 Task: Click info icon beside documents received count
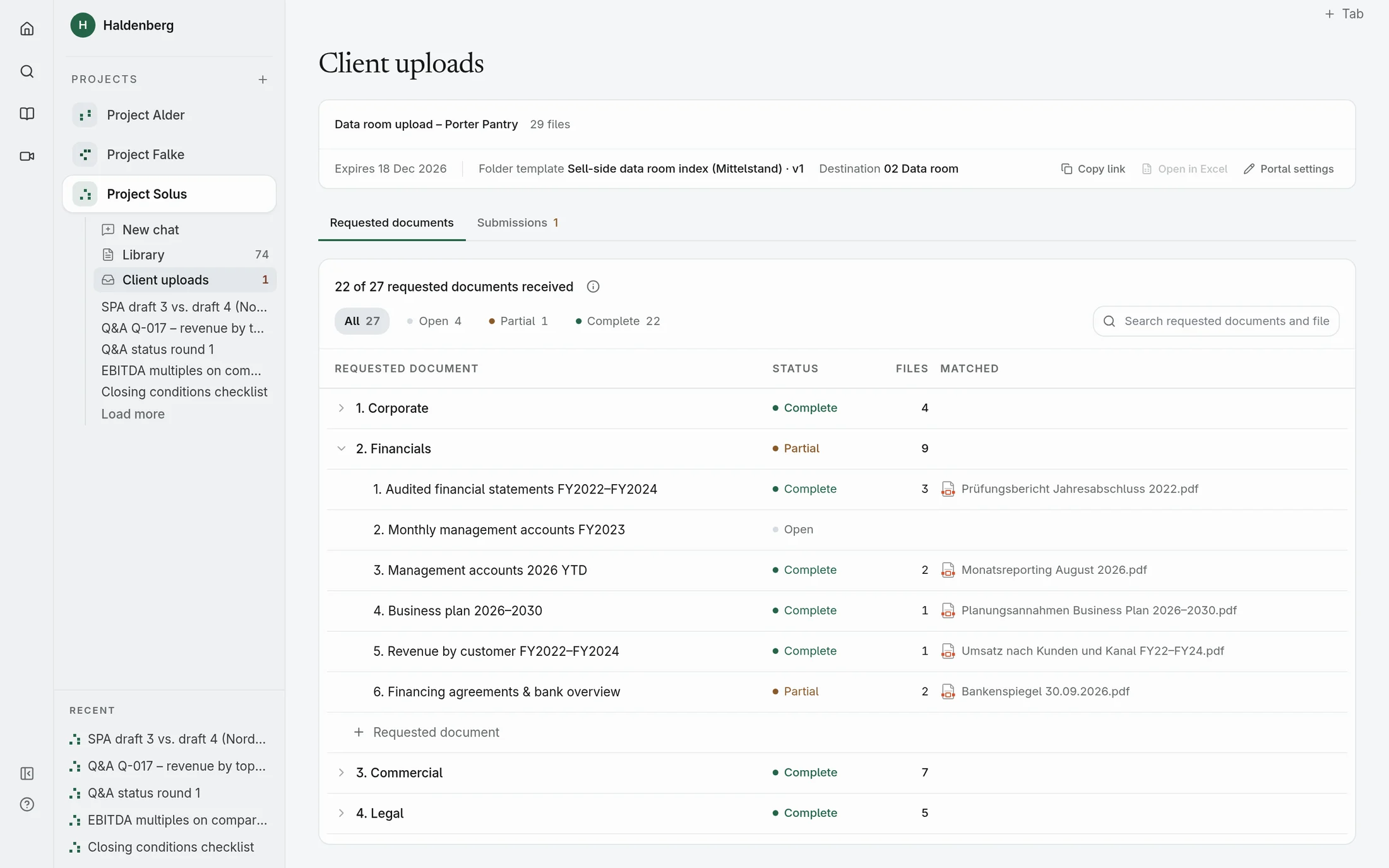click(593, 287)
